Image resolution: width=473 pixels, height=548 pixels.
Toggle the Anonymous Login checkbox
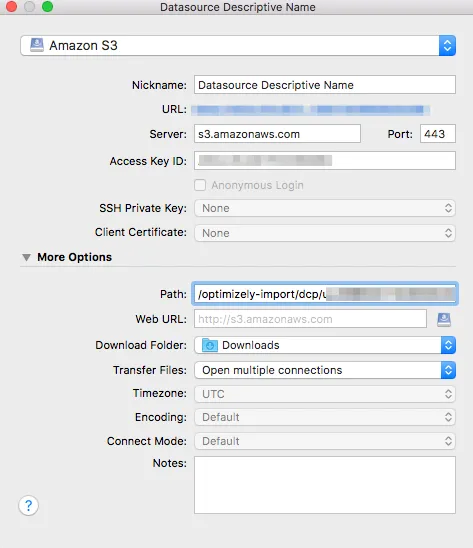click(x=200, y=185)
